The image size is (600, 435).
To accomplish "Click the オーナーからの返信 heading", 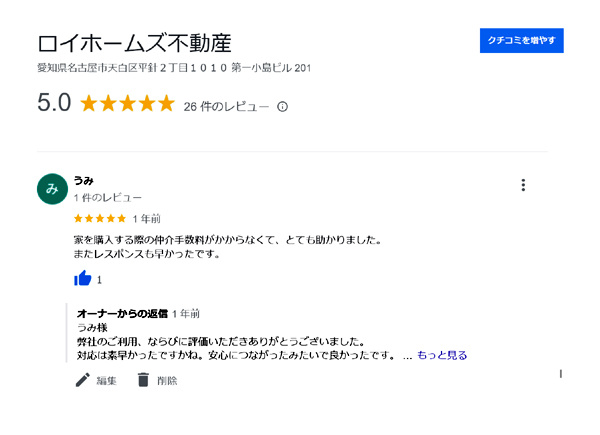I will (122, 313).
